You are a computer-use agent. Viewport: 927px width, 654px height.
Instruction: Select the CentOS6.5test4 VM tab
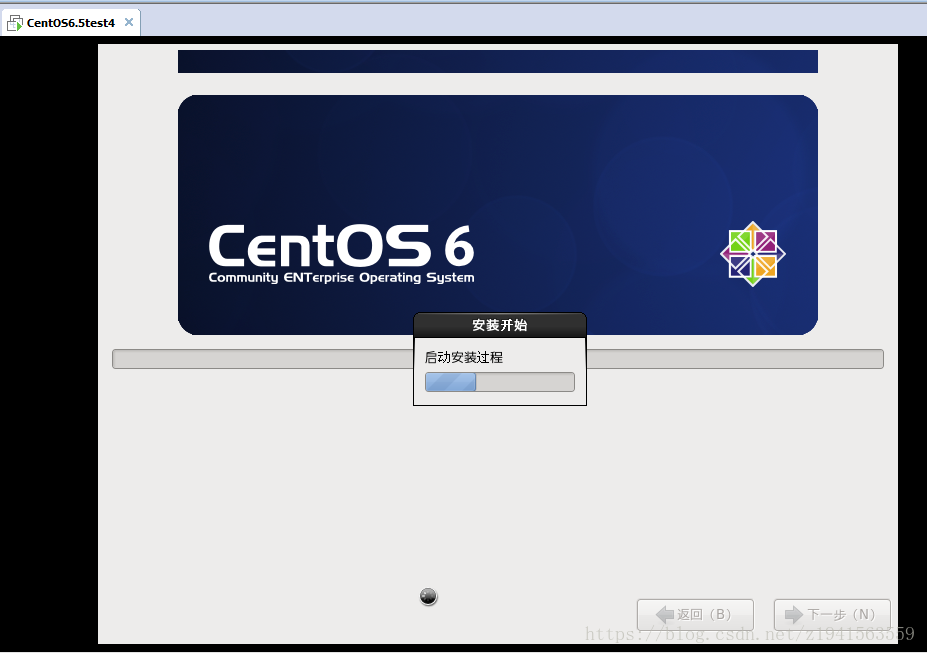click(x=70, y=22)
